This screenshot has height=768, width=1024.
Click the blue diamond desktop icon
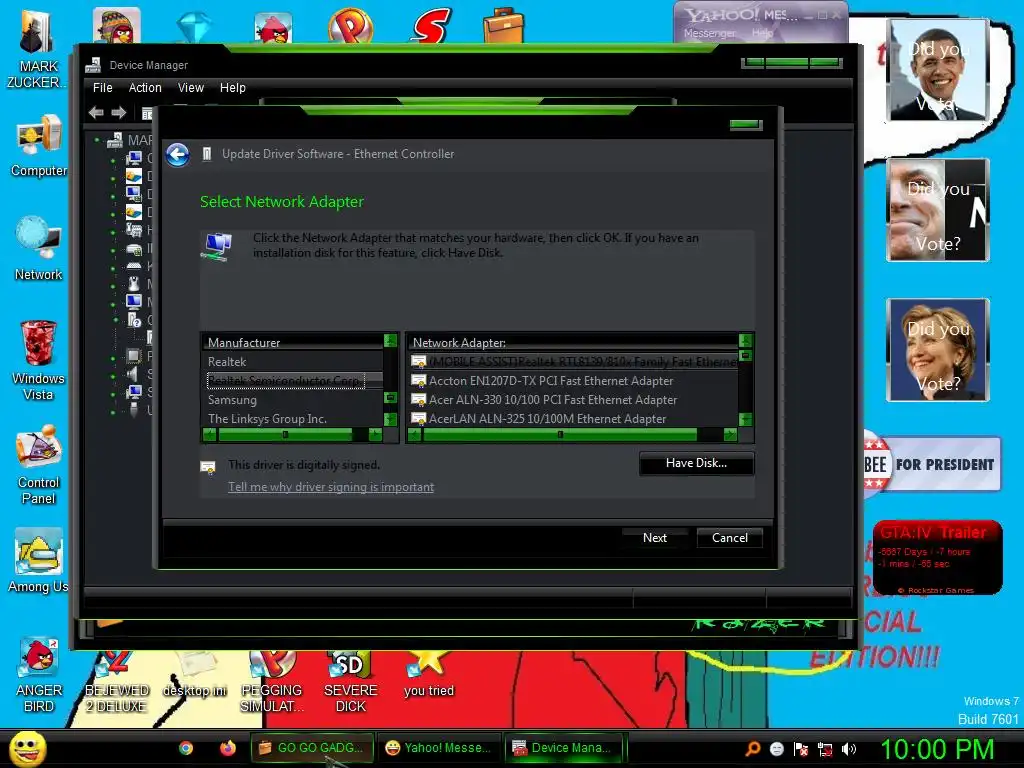pyautogui.click(x=194, y=27)
